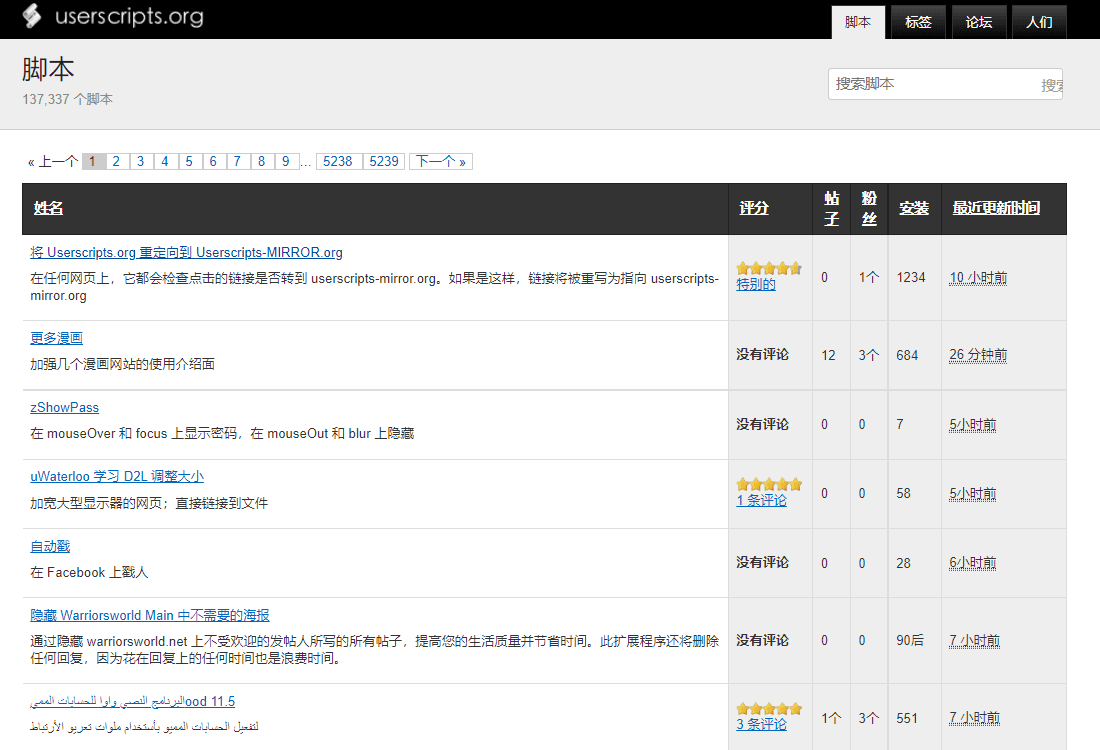Click the userscripts.org logo icon
The image size is (1100, 750).
click(33, 16)
